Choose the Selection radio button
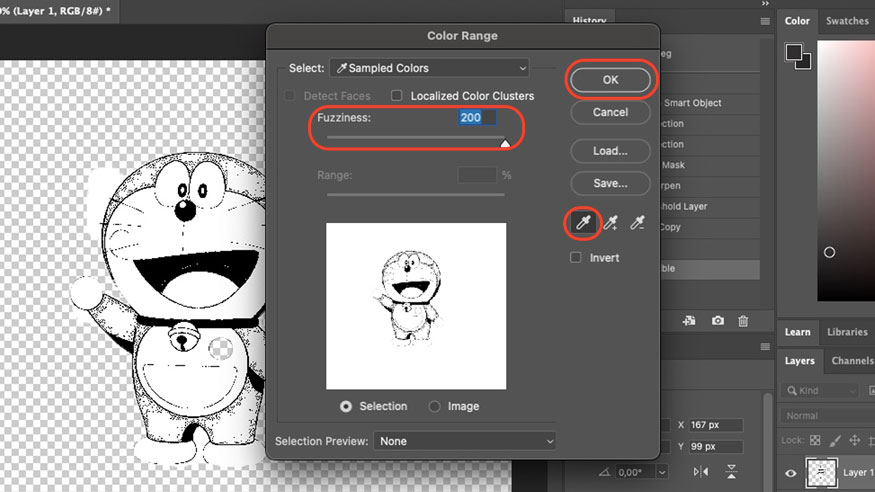Image resolution: width=875 pixels, height=492 pixels. pyautogui.click(x=346, y=406)
